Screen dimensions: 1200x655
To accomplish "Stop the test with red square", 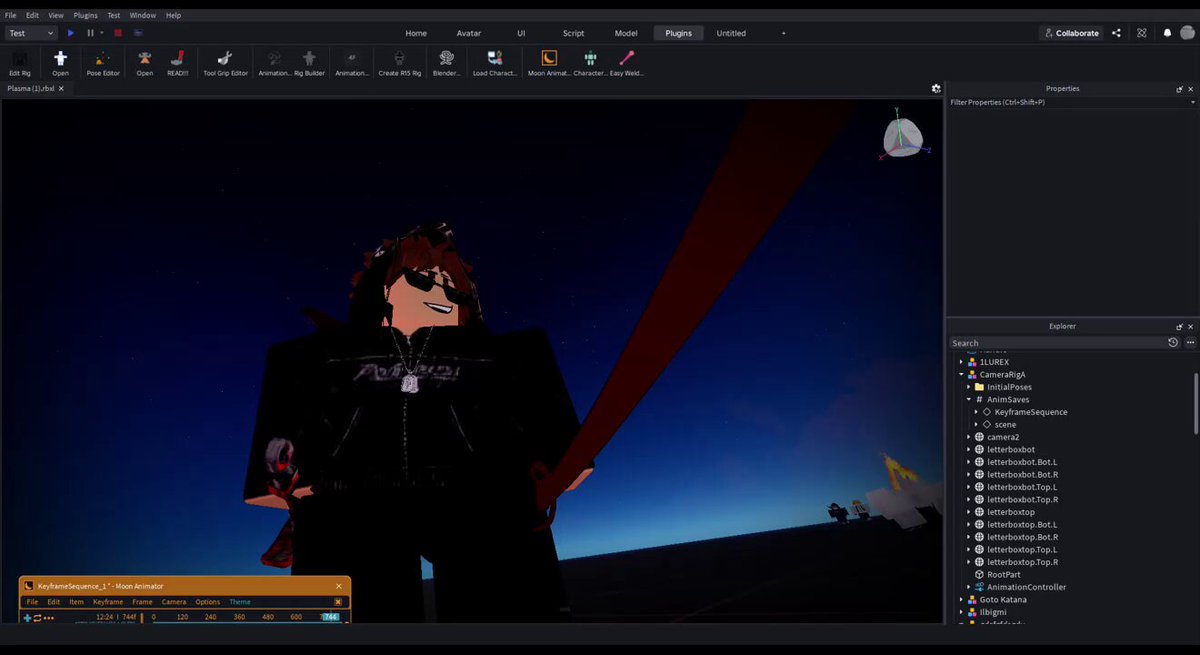I will pos(118,33).
